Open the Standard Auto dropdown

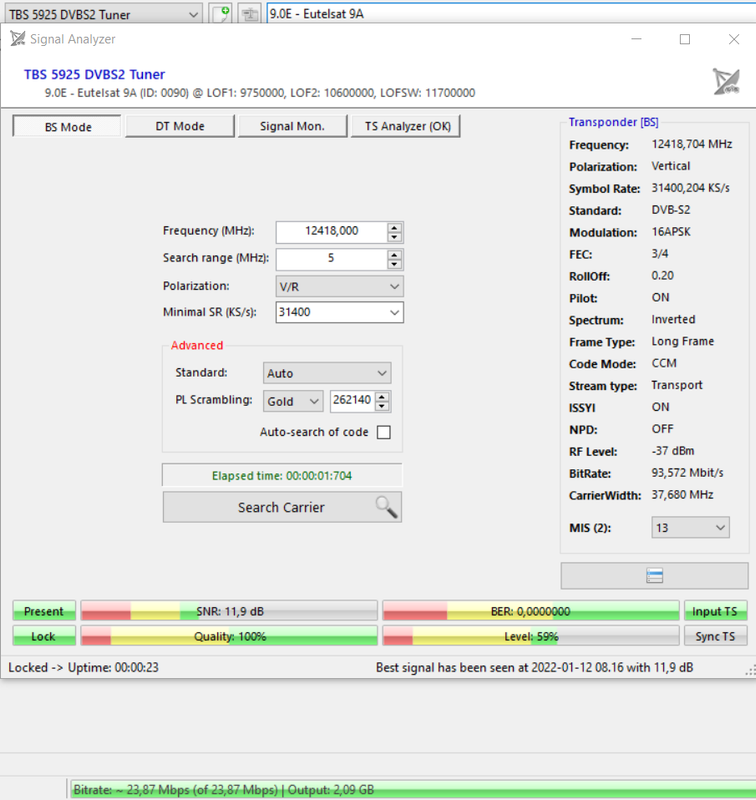327,373
